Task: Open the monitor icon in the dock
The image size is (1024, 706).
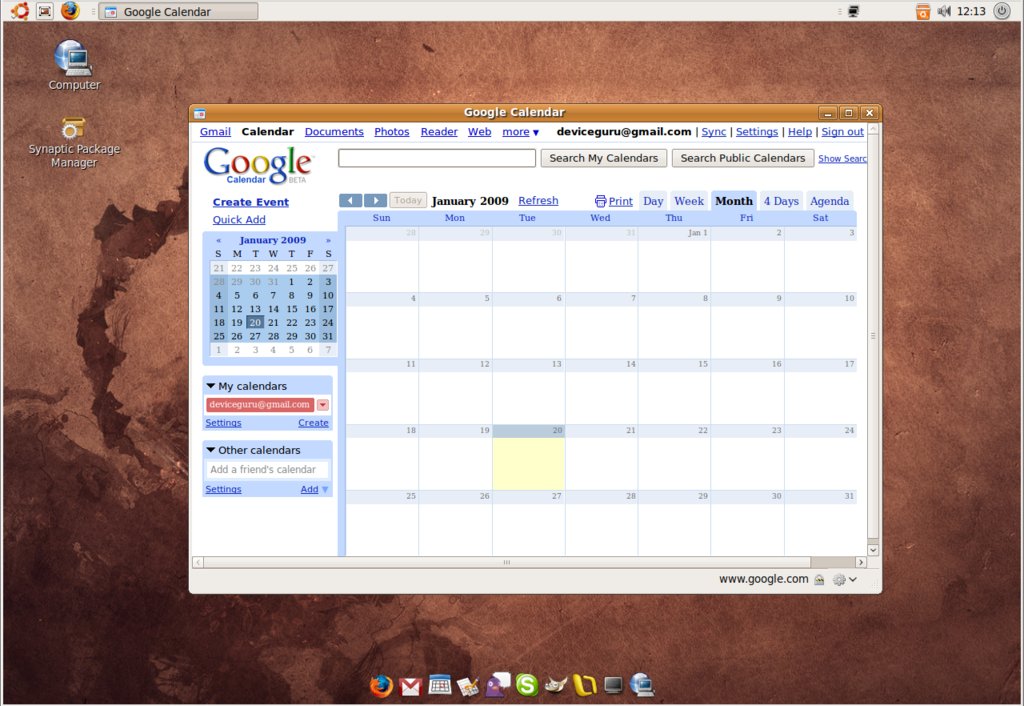Action: pyautogui.click(x=613, y=684)
